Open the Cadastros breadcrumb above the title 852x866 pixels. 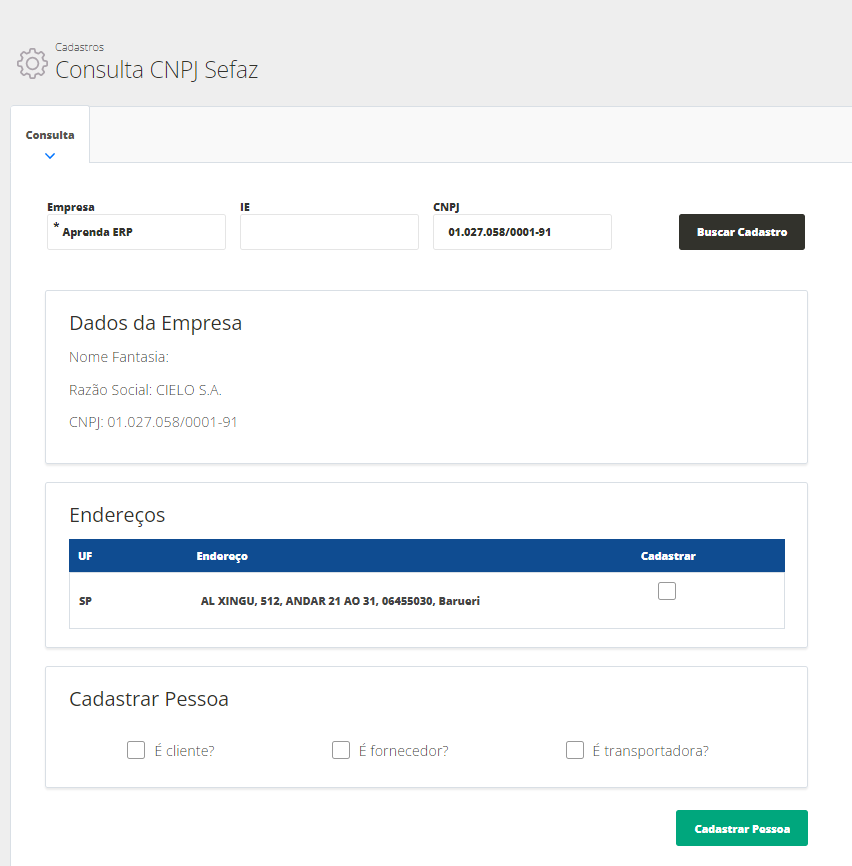[x=79, y=47]
